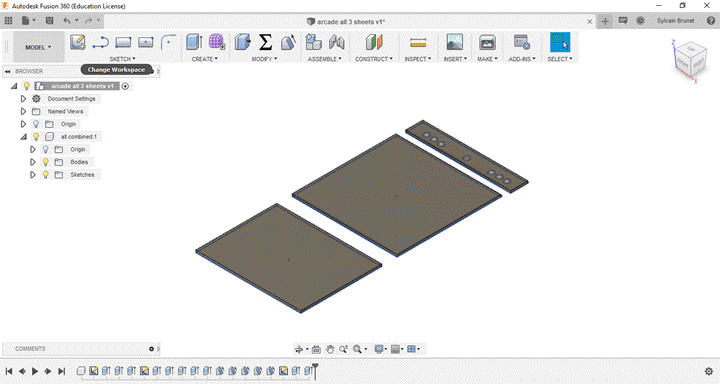Hide the Sketches folder lightbulb
720x384 pixels.
(45, 175)
